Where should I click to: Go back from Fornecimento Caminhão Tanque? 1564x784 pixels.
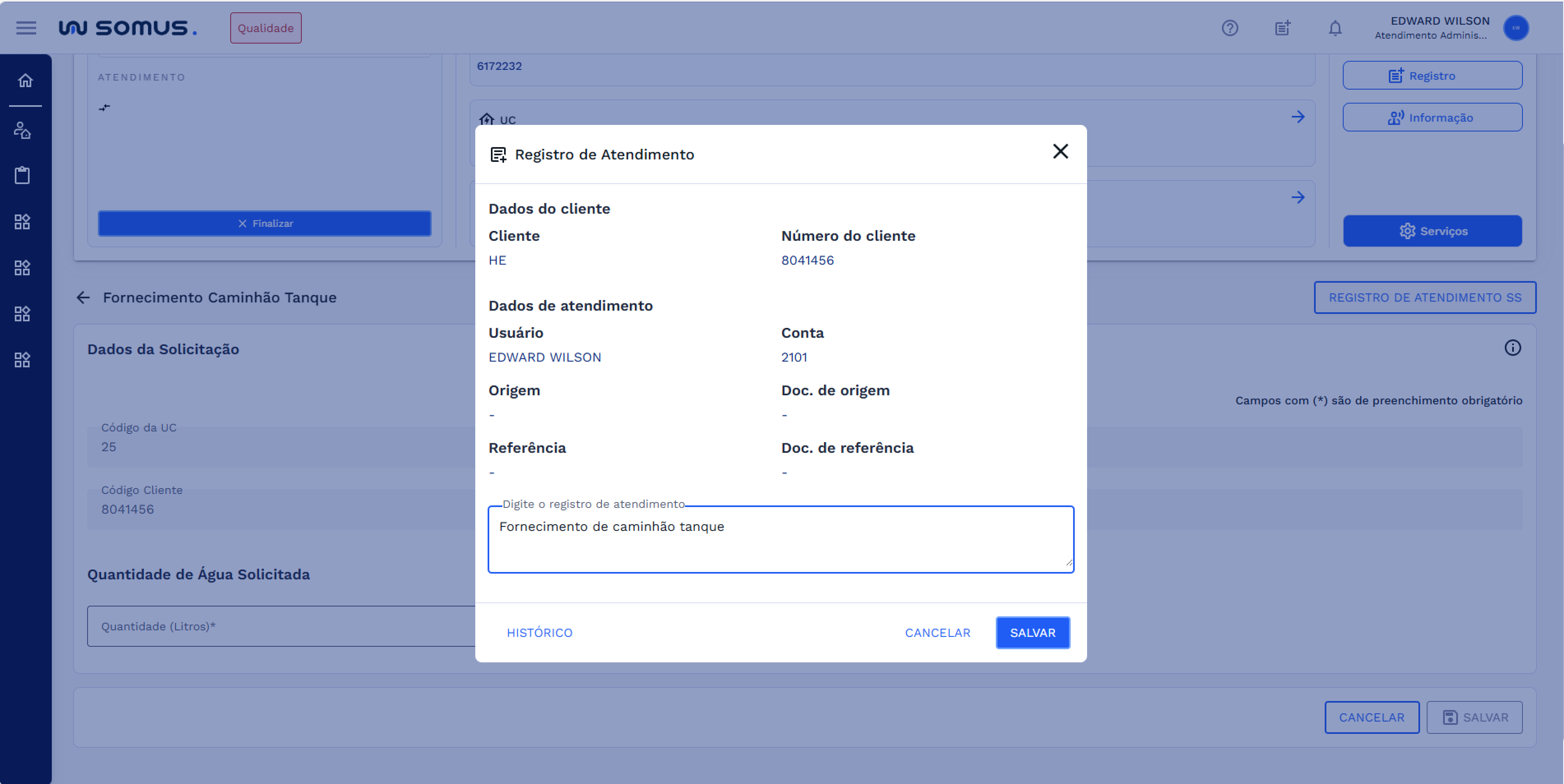pyautogui.click(x=83, y=297)
